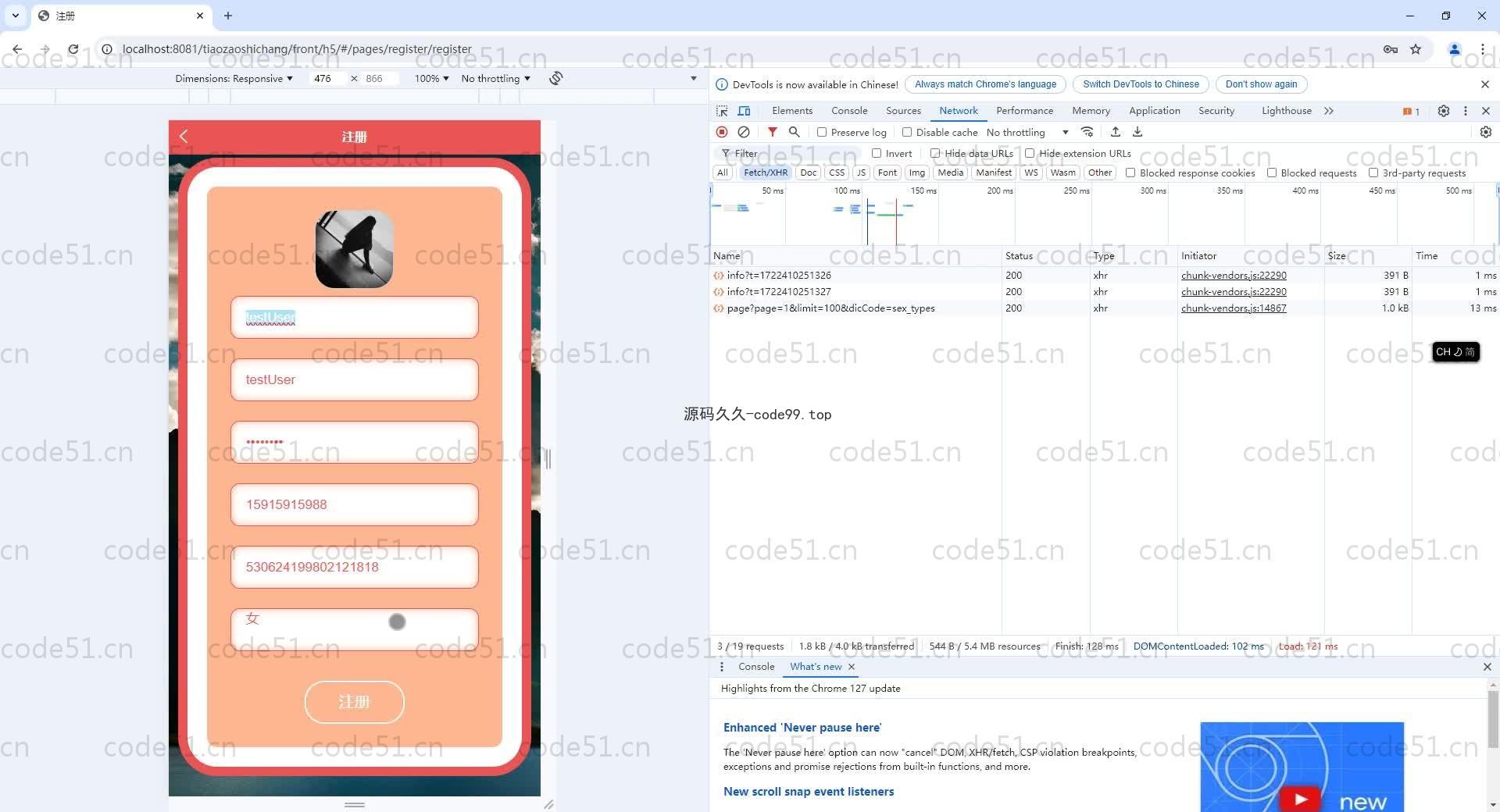1500x812 pixels.
Task: Close the What's new tab
Action: [852, 667]
